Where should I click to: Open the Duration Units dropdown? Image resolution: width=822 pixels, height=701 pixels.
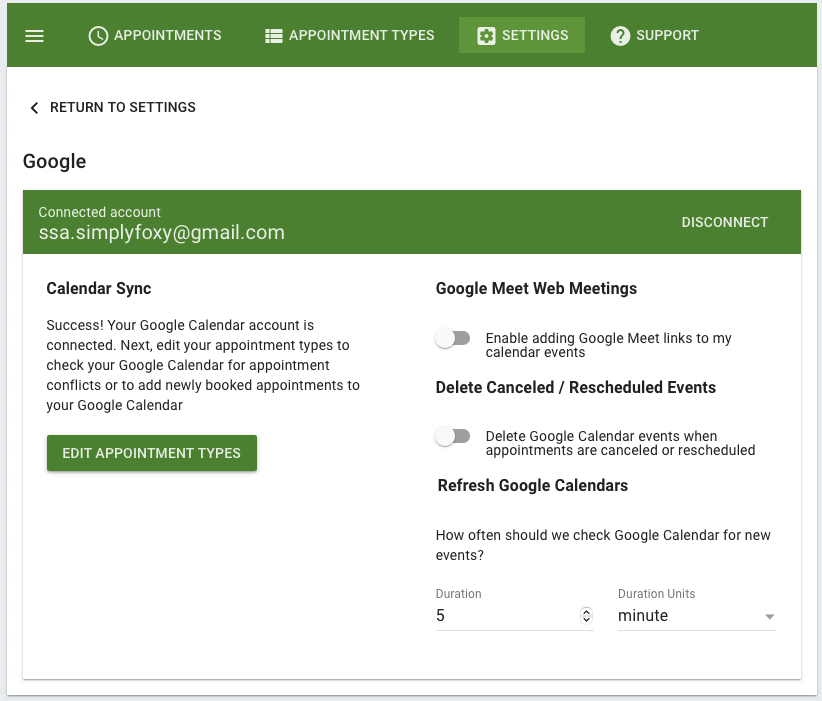(697, 616)
